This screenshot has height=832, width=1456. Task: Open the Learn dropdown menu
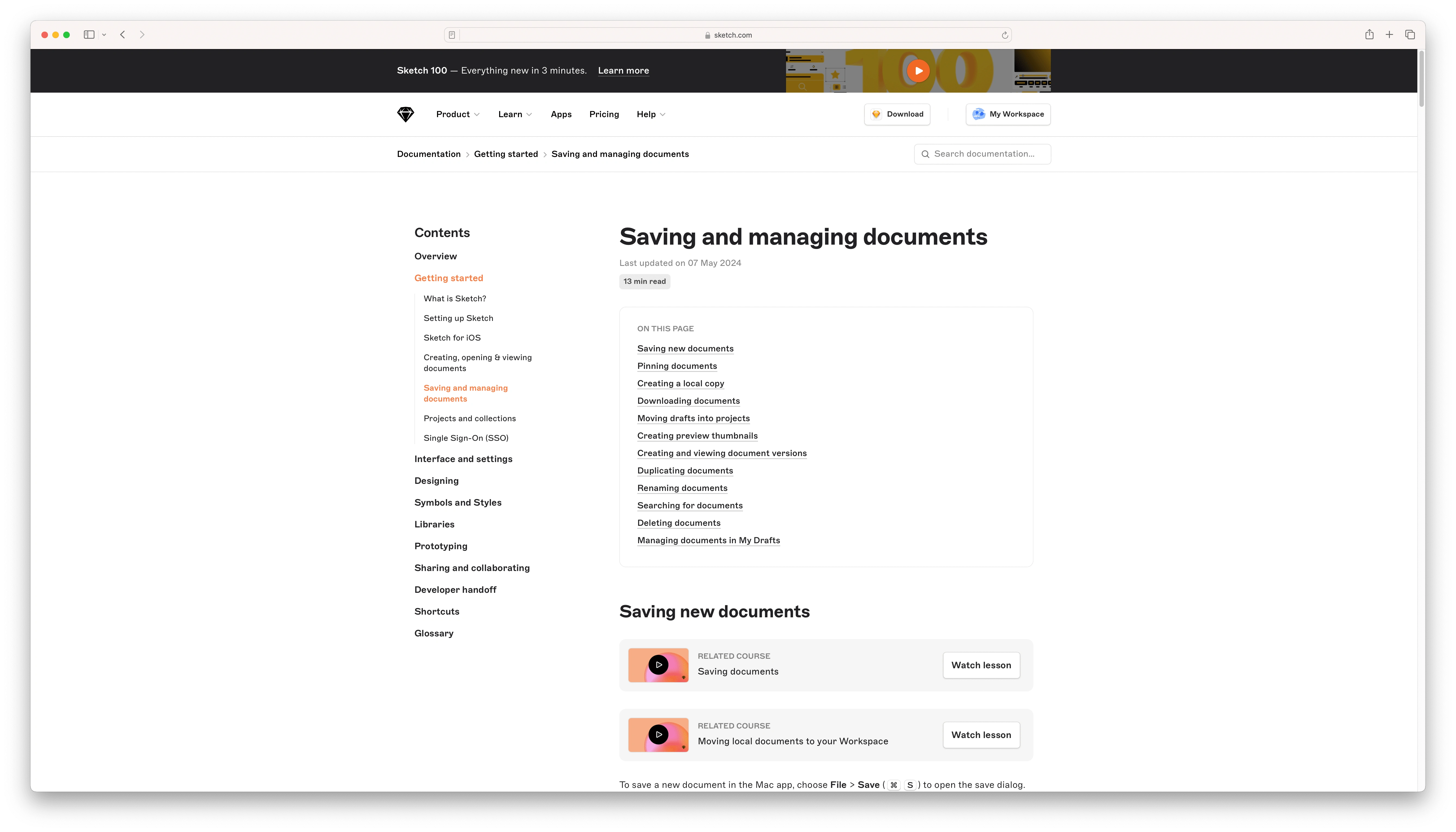coord(515,114)
